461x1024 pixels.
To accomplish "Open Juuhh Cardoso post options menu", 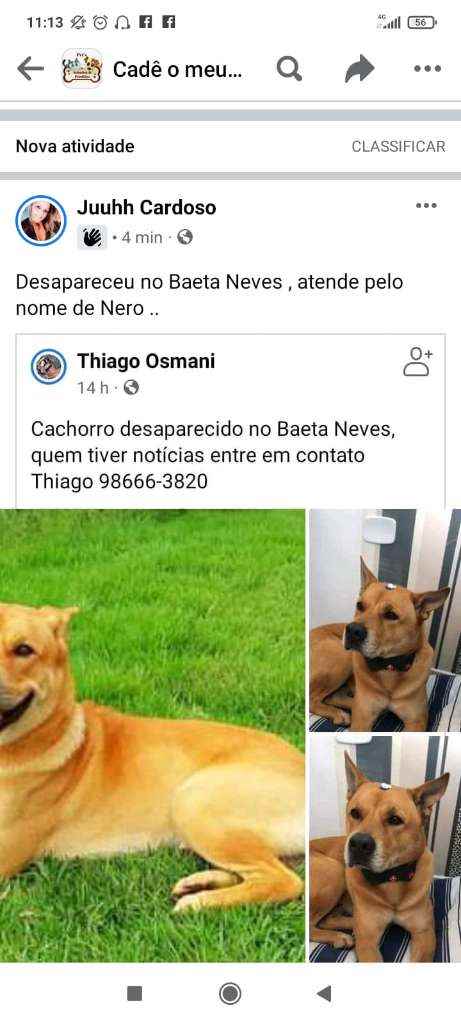I will click(426, 206).
